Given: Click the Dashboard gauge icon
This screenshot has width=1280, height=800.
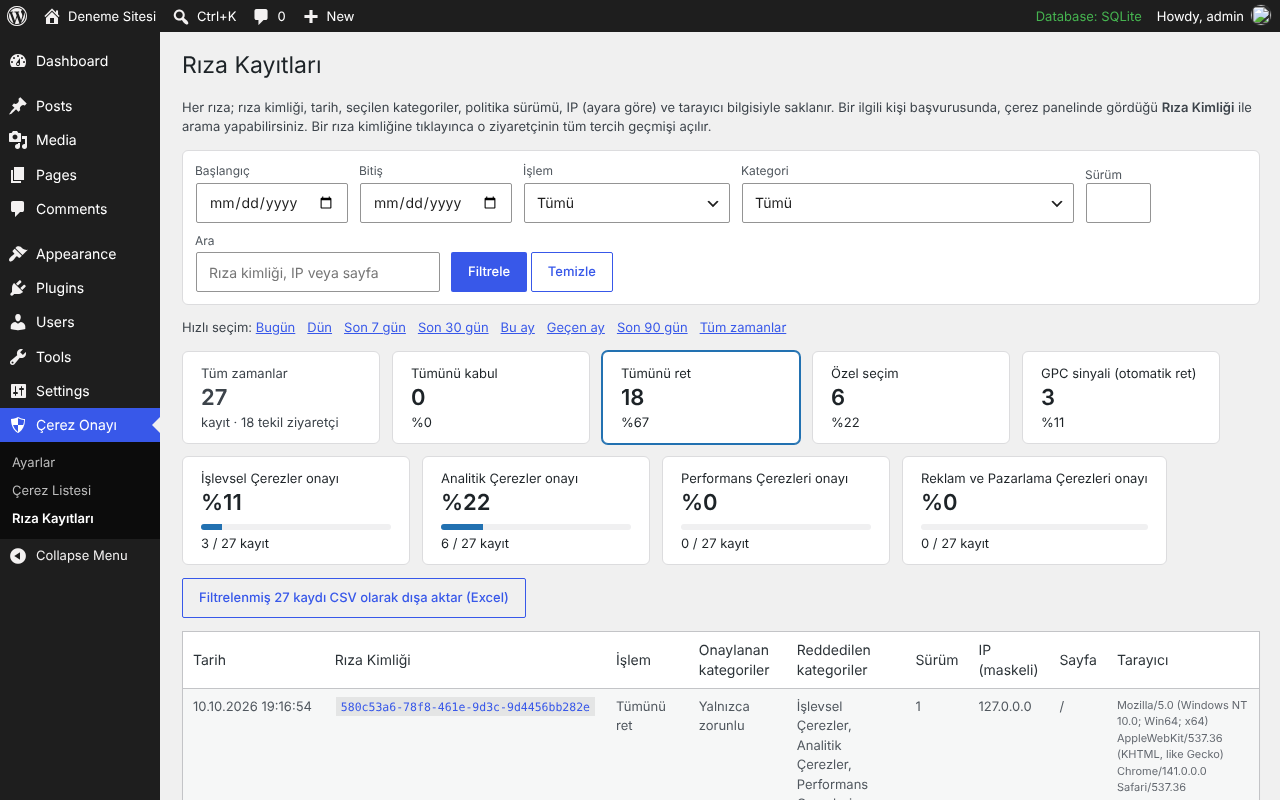Looking at the screenshot, I should (18, 61).
